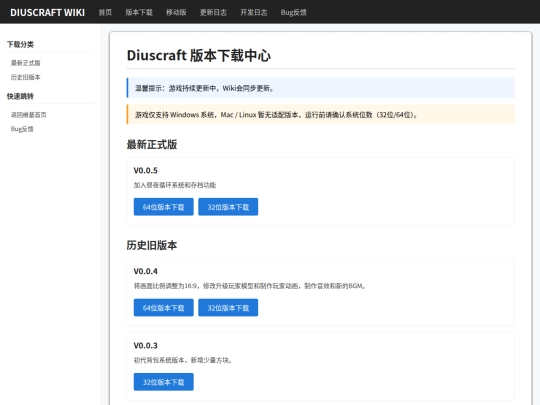Click the V0.0.4 description about 16:9

(x=250, y=286)
